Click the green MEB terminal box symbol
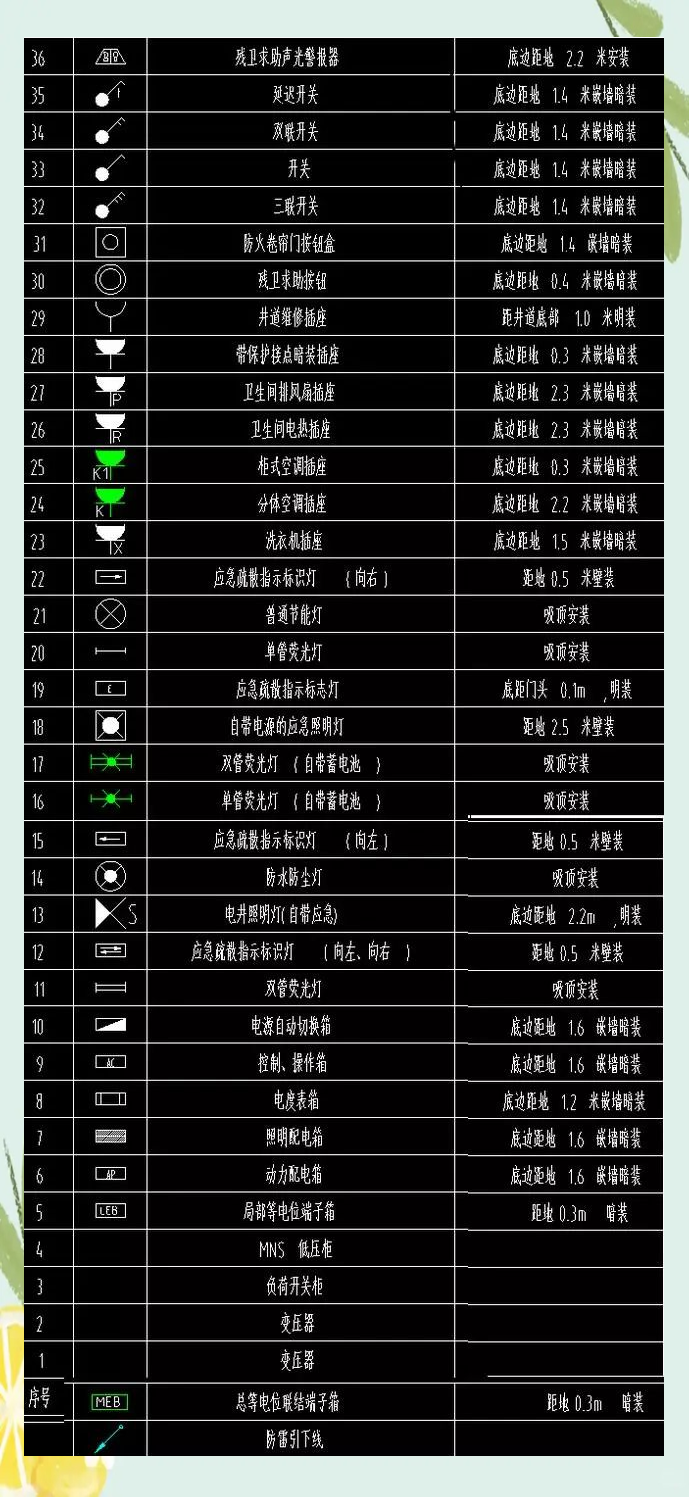Image resolution: width=689 pixels, height=1497 pixels. click(109, 1402)
